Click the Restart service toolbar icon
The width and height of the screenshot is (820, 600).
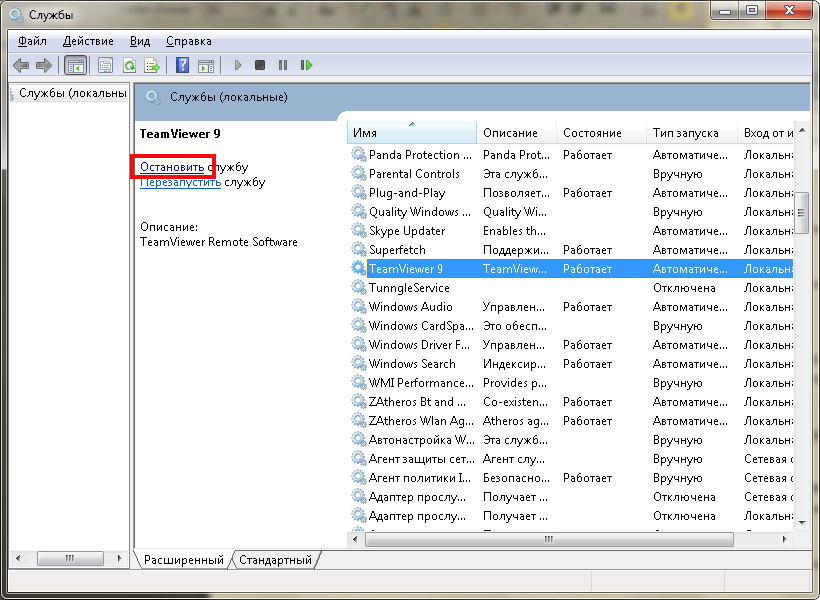[x=306, y=65]
